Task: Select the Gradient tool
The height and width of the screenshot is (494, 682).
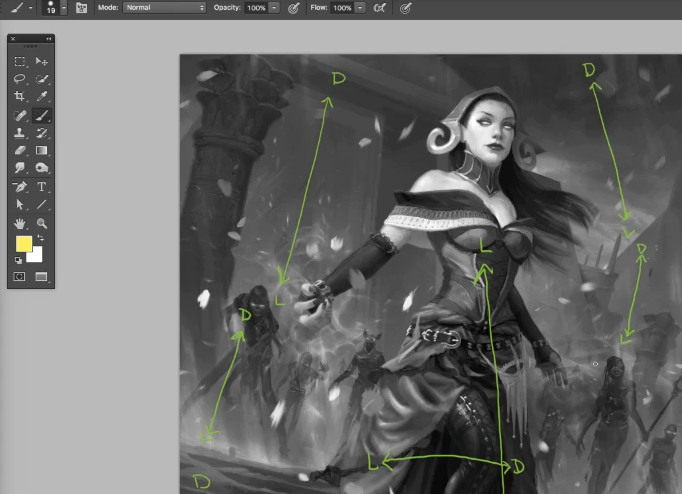Action: point(42,150)
